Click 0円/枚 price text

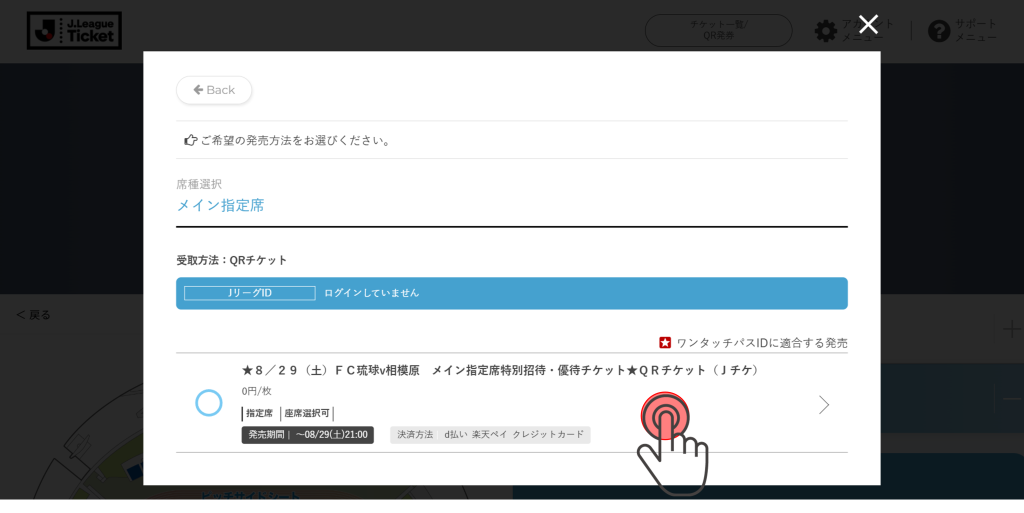[x=256, y=391]
